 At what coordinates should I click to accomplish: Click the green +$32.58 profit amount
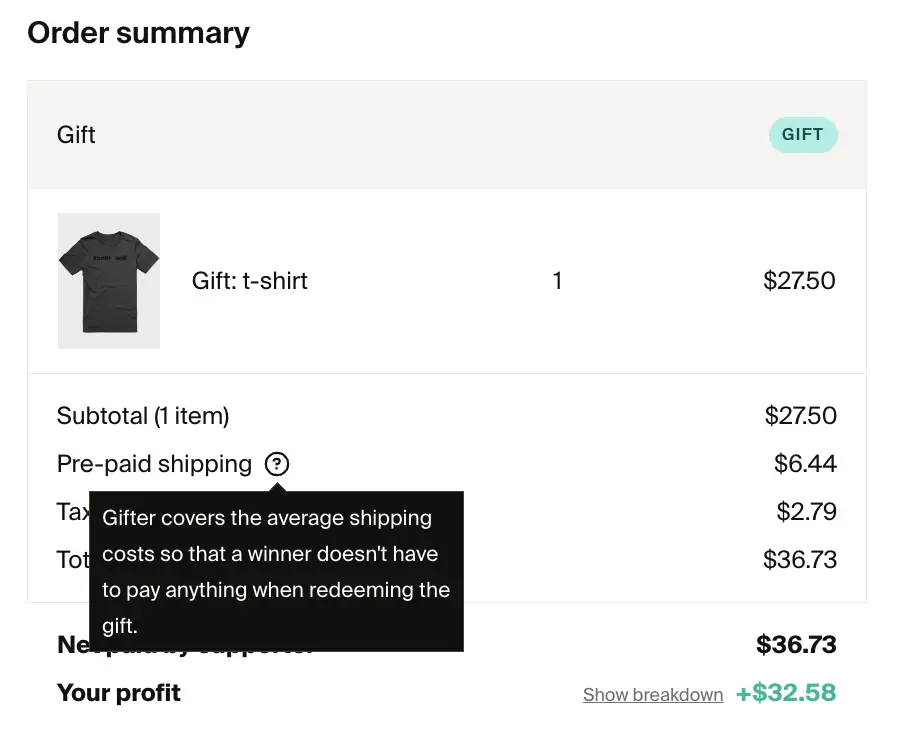pos(786,693)
